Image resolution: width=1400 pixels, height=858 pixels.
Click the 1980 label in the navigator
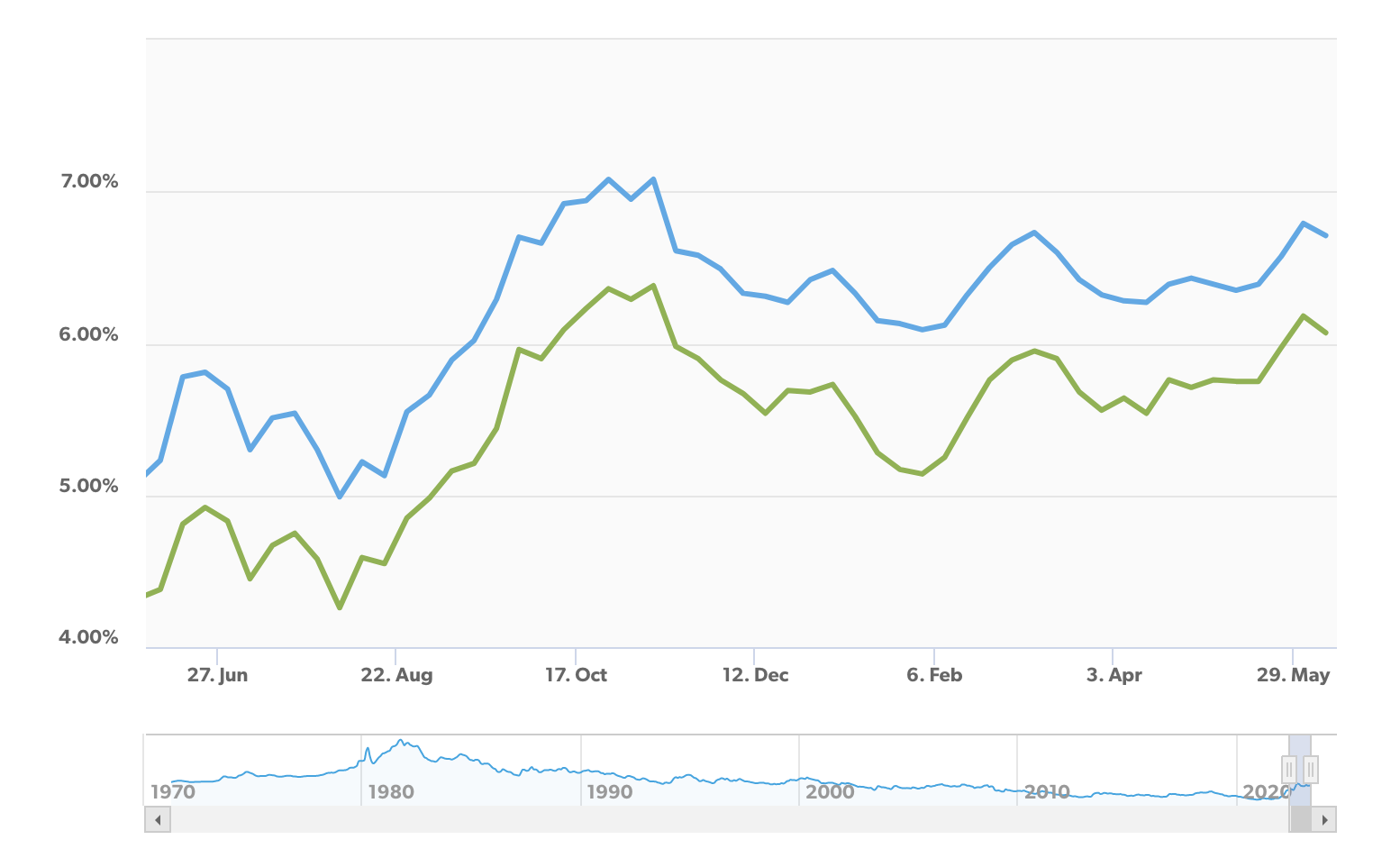tap(391, 792)
